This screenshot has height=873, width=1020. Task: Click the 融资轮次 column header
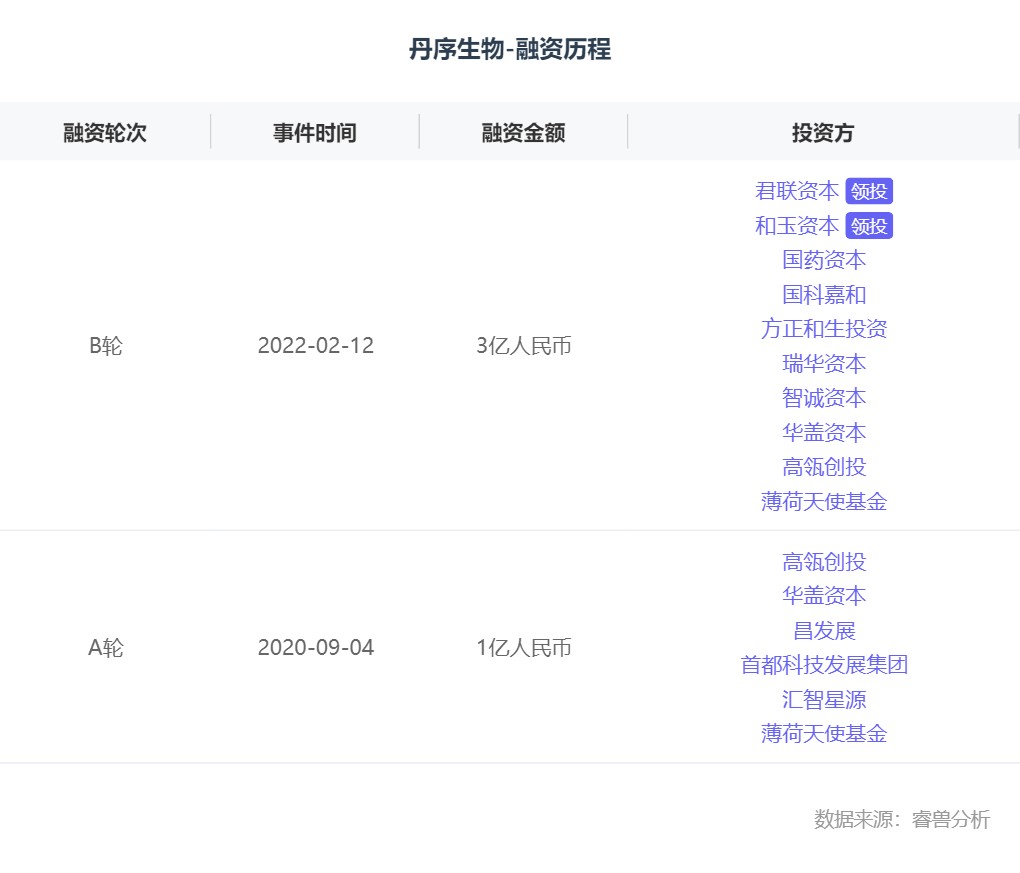(x=105, y=133)
